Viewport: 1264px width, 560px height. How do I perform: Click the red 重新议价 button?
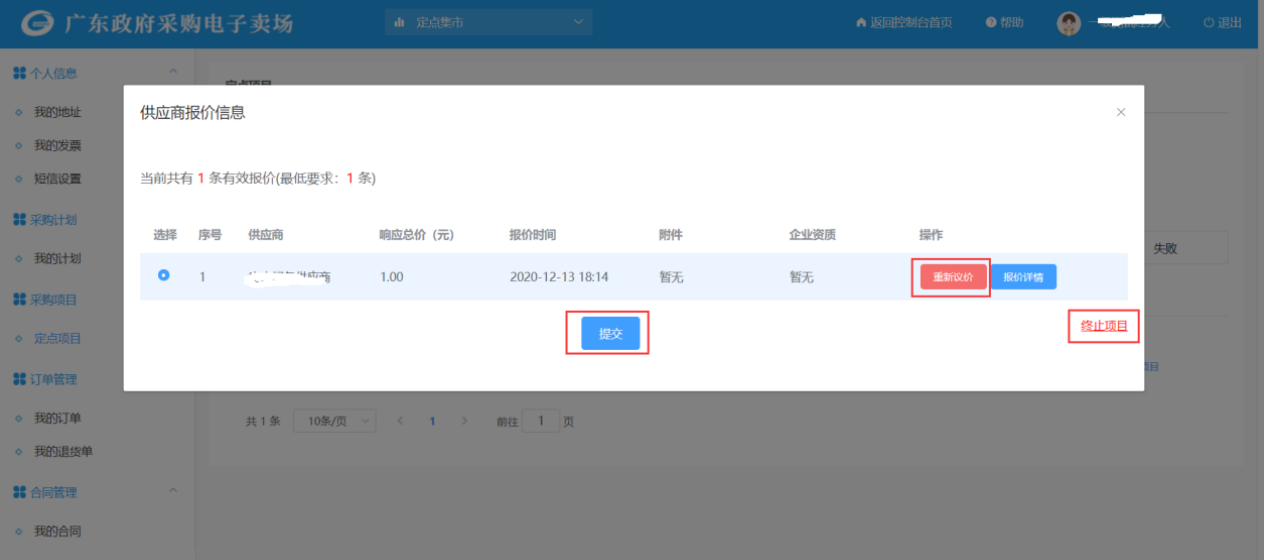953,277
